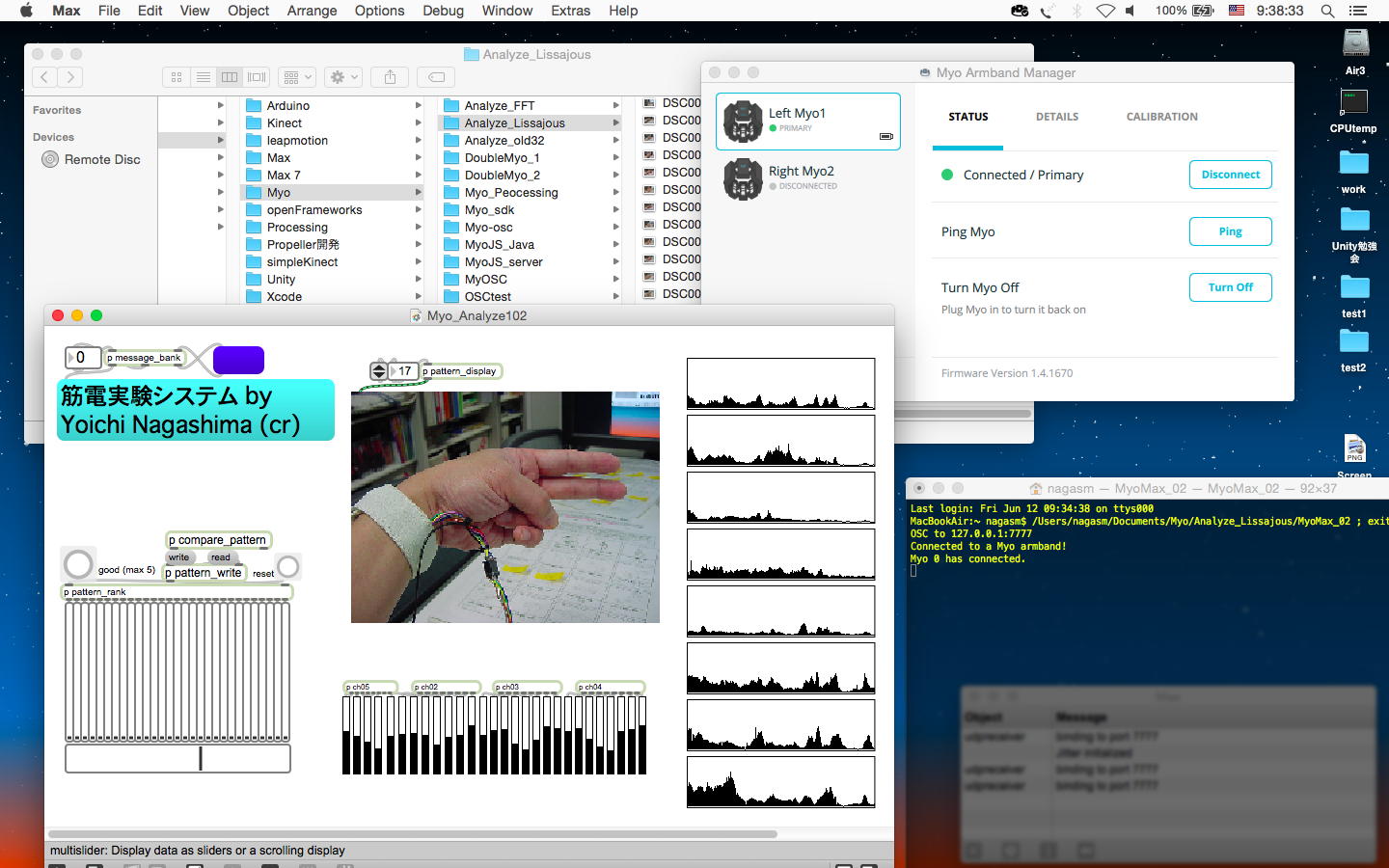Expand the Analyze_FFT folder arrow
The image size is (1389, 868).
tap(615, 105)
